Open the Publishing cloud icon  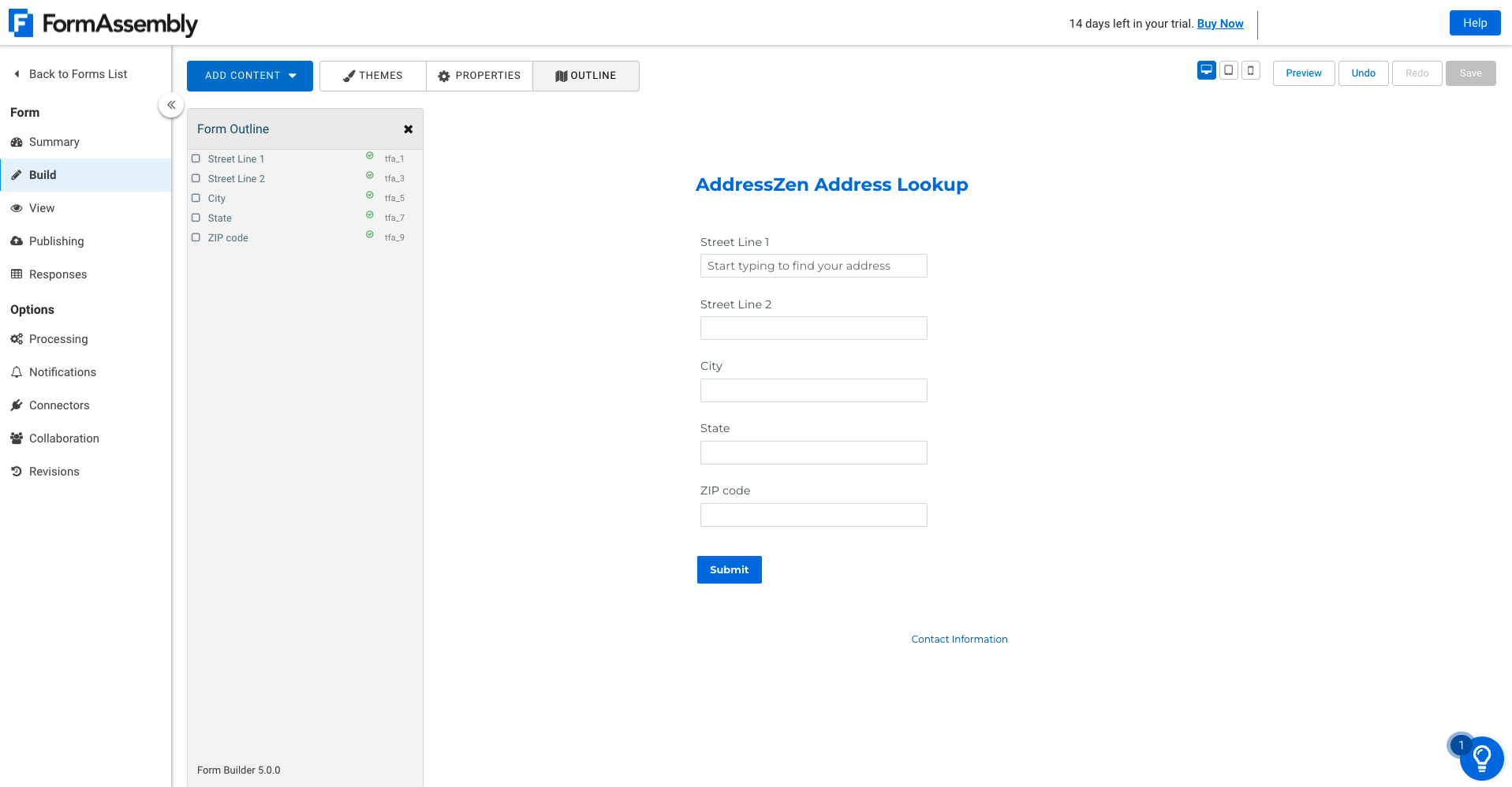click(x=17, y=241)
